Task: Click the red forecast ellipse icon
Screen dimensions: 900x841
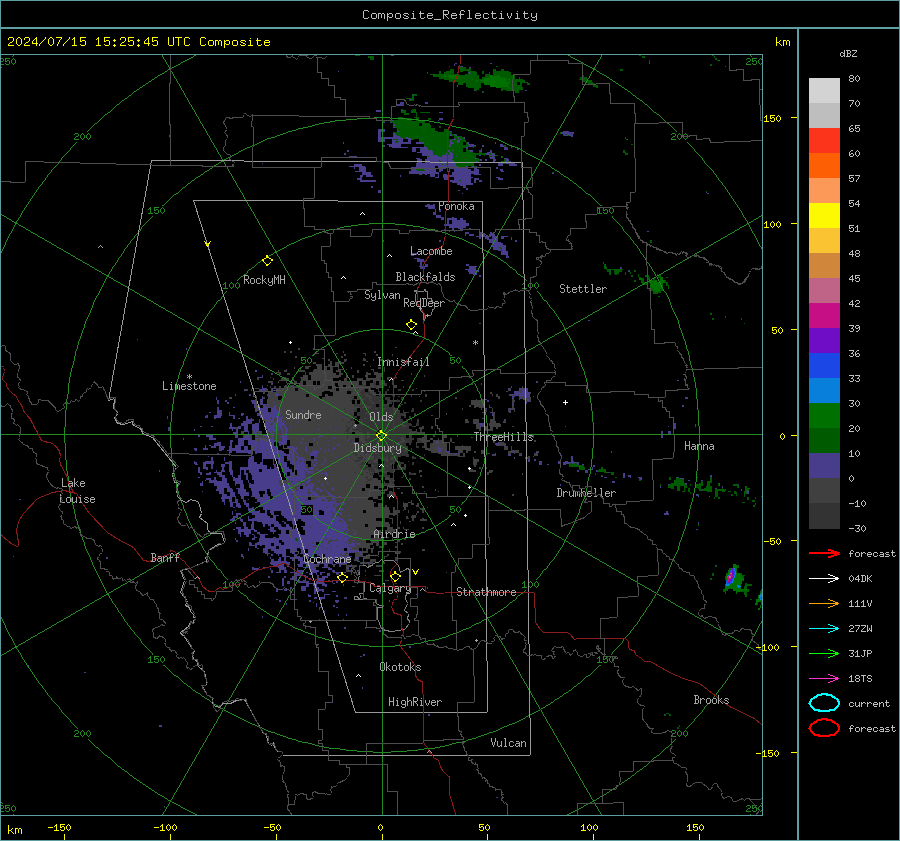Action: 824,728
